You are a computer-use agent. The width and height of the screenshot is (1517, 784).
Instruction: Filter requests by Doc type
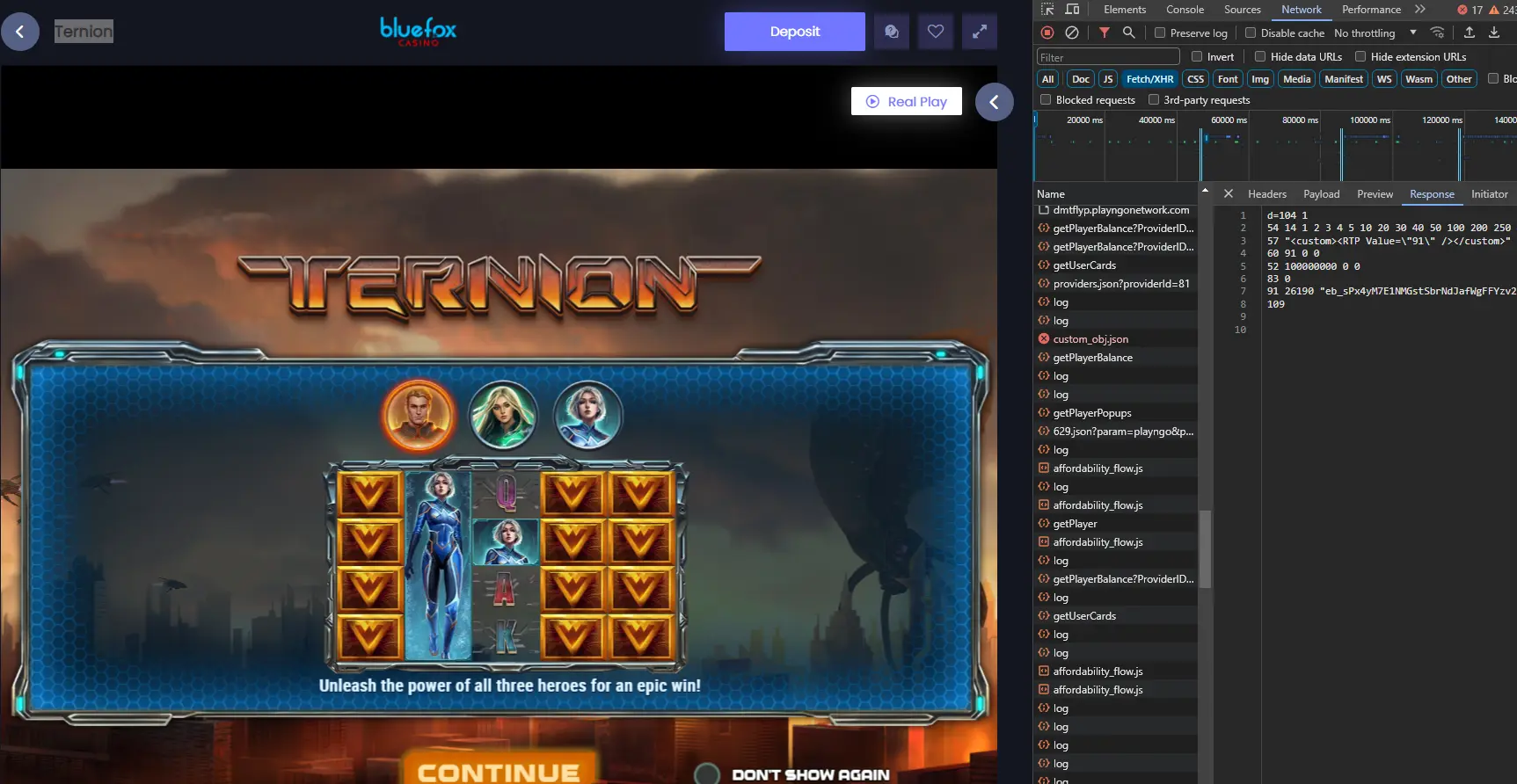pyautogui.click(x=1081, y=79)
